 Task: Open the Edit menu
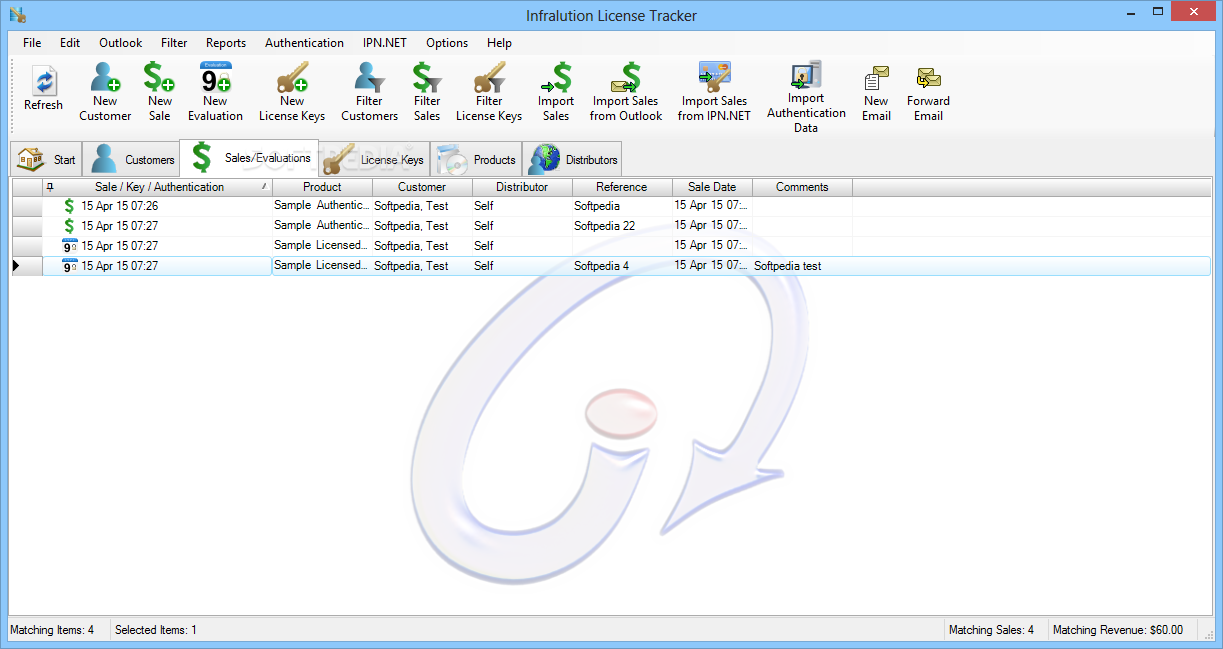[x=70, y=43]
